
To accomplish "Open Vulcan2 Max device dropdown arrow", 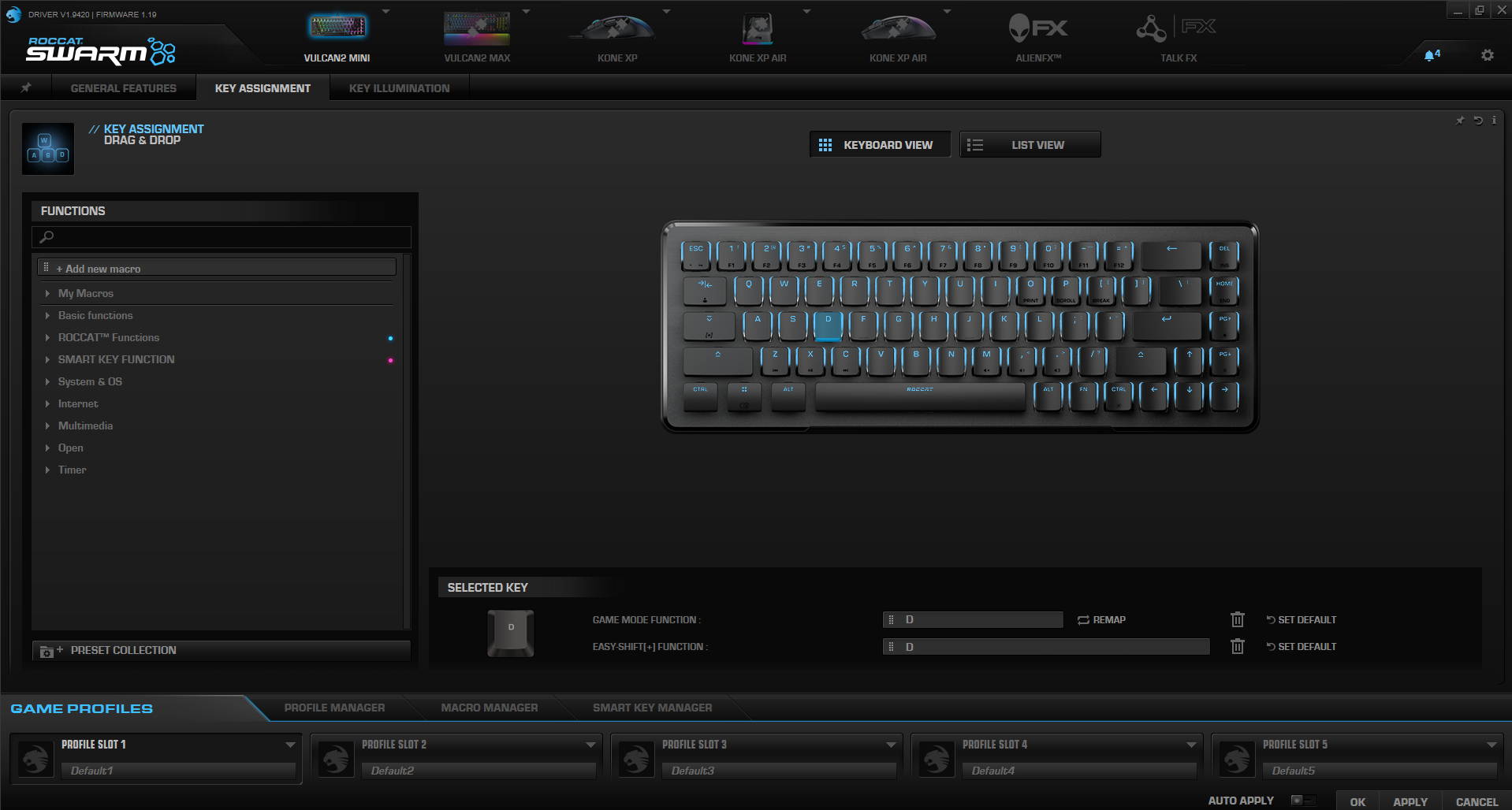I will (x=526, y=12).
